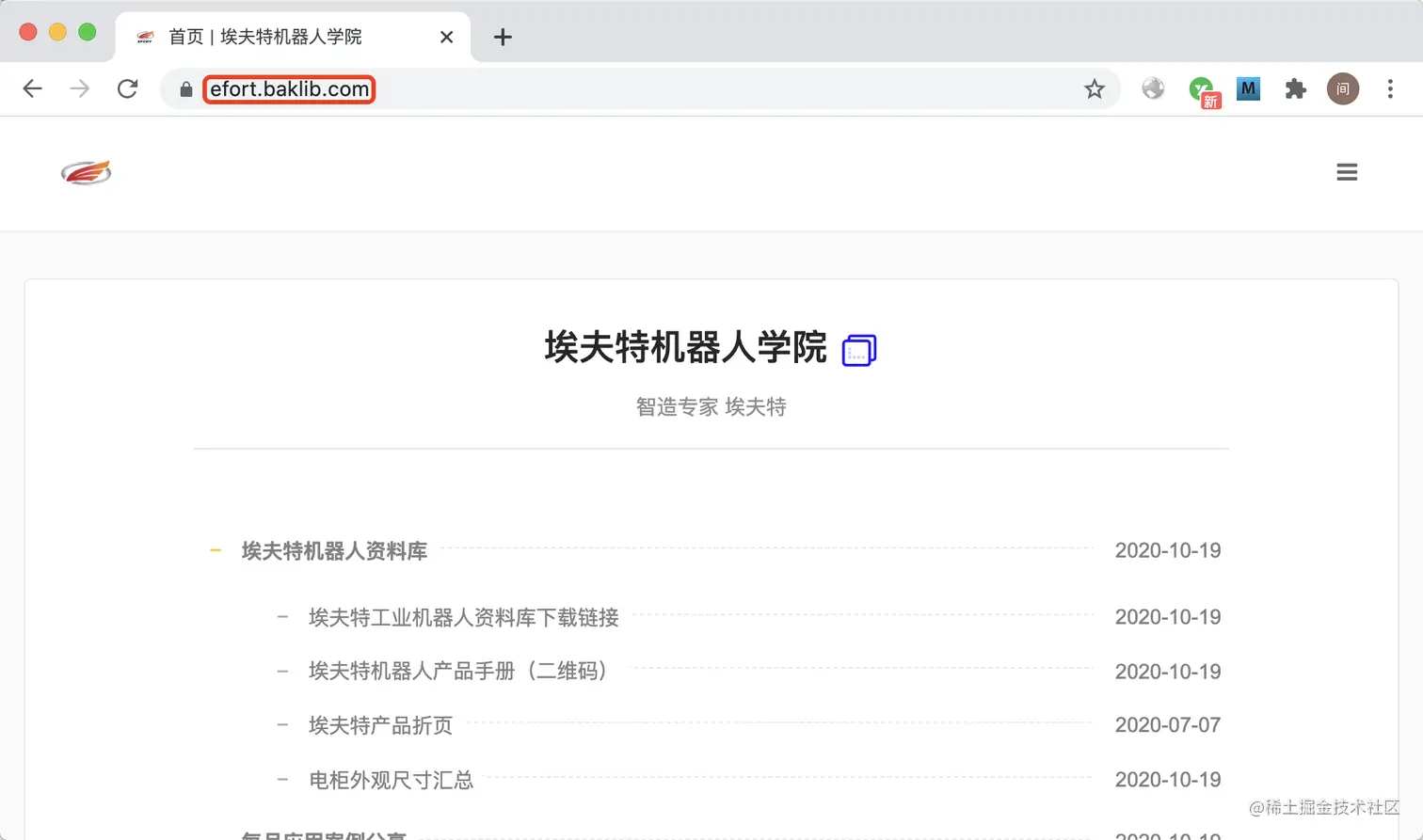Click the dash before 埃夫特工业机器人资料库下载链接
The height and width of the screenshot is (840, 1423).
click(282, 617)
